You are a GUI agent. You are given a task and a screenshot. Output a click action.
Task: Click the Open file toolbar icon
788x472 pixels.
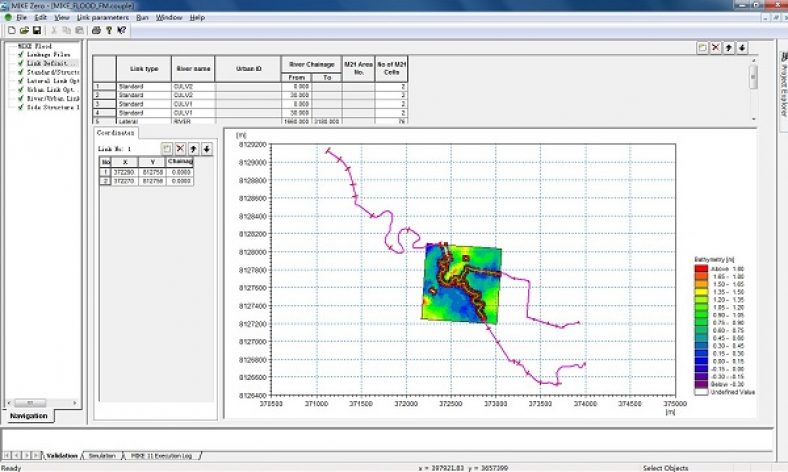pyautogui.click(x=22, y=30)
